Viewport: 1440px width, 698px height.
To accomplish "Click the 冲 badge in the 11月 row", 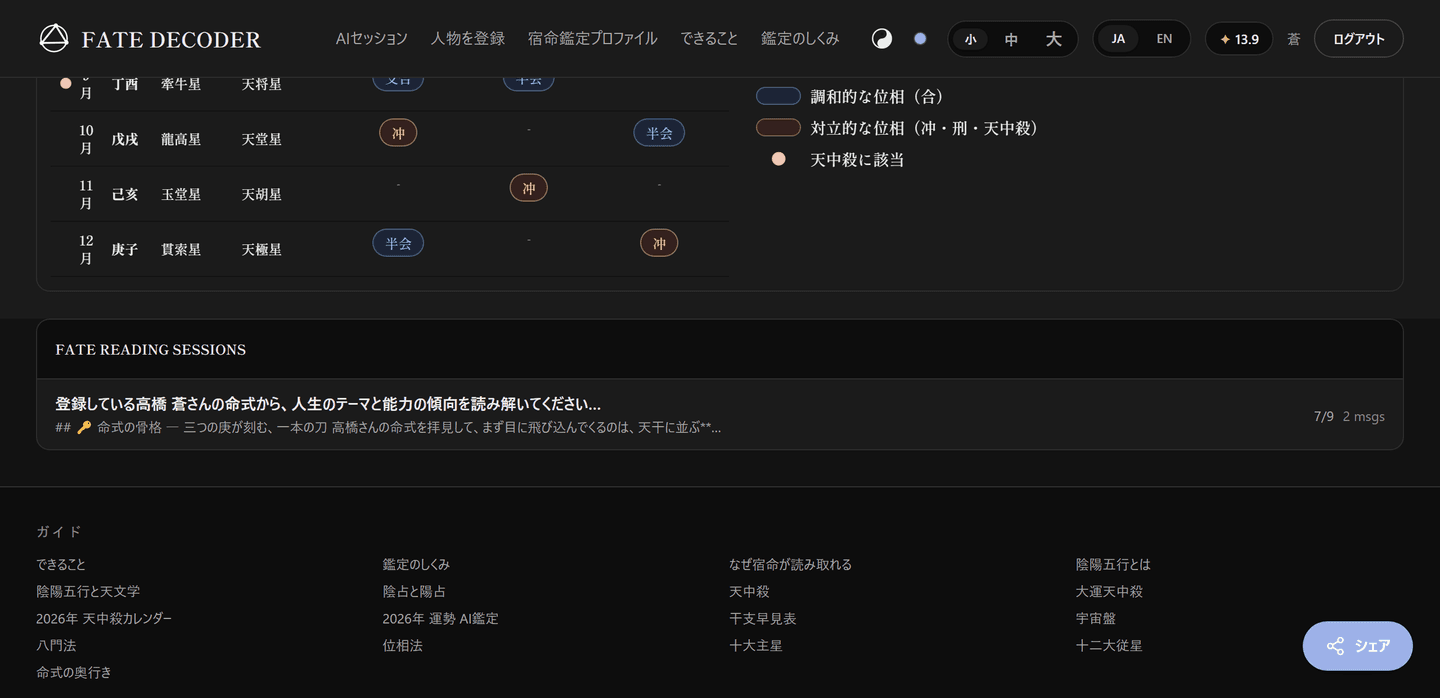I will pos(529,188).
